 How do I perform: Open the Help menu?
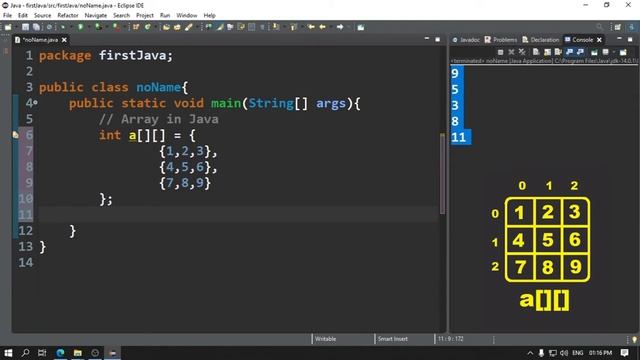click(209, 15)
